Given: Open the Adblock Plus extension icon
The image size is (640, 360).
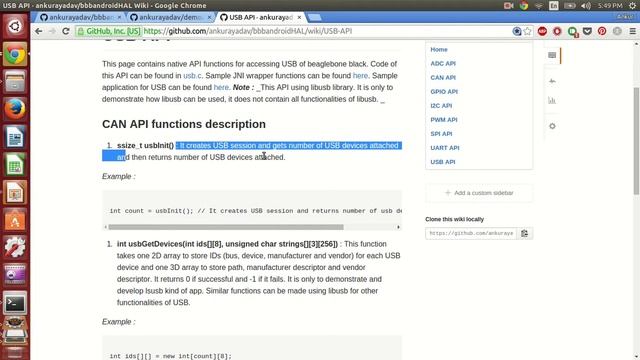Looking at the screenshot, I should tap(542, 31).
